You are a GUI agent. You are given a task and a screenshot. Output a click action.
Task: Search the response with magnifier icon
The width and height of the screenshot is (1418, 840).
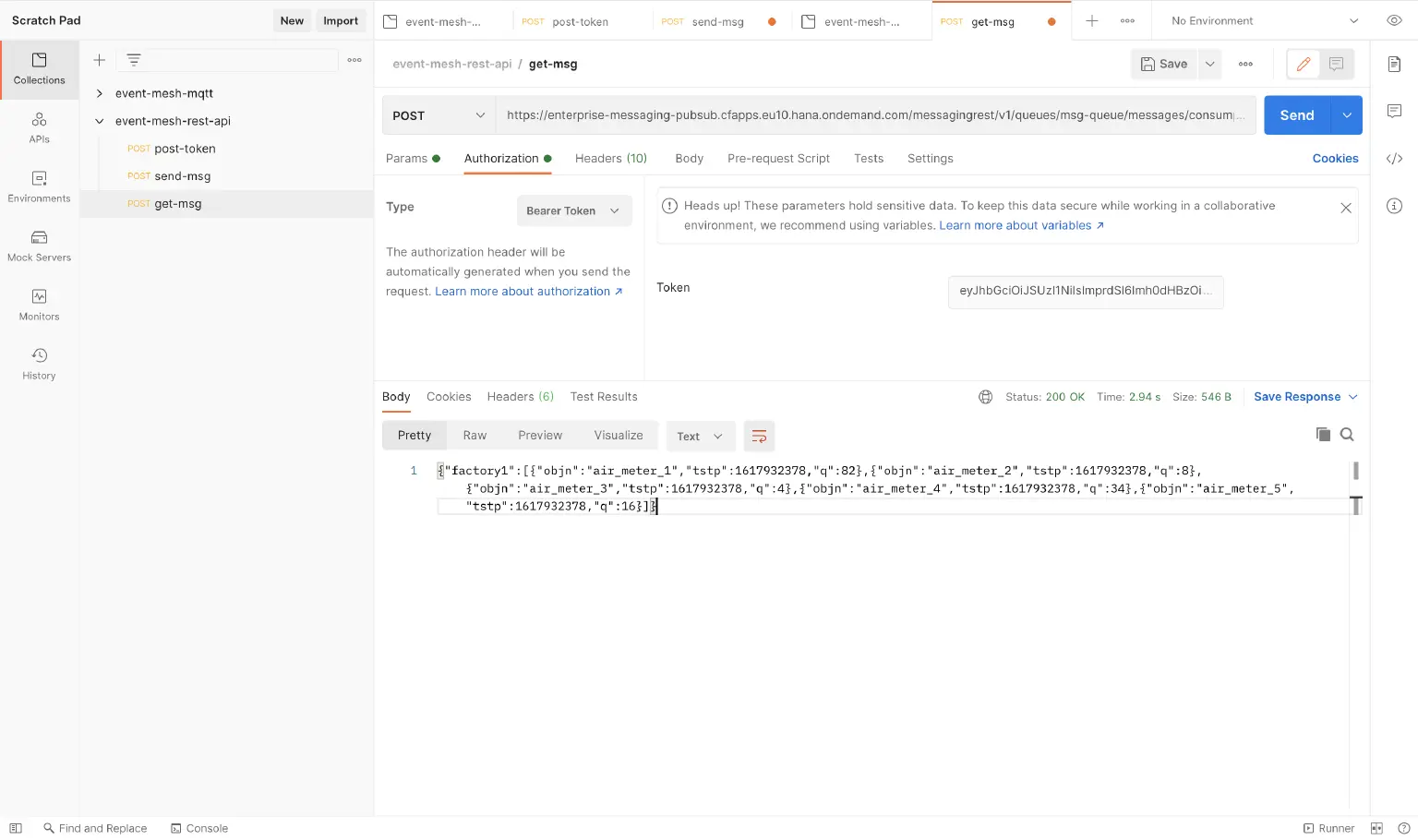click(x=1347, y=435)
